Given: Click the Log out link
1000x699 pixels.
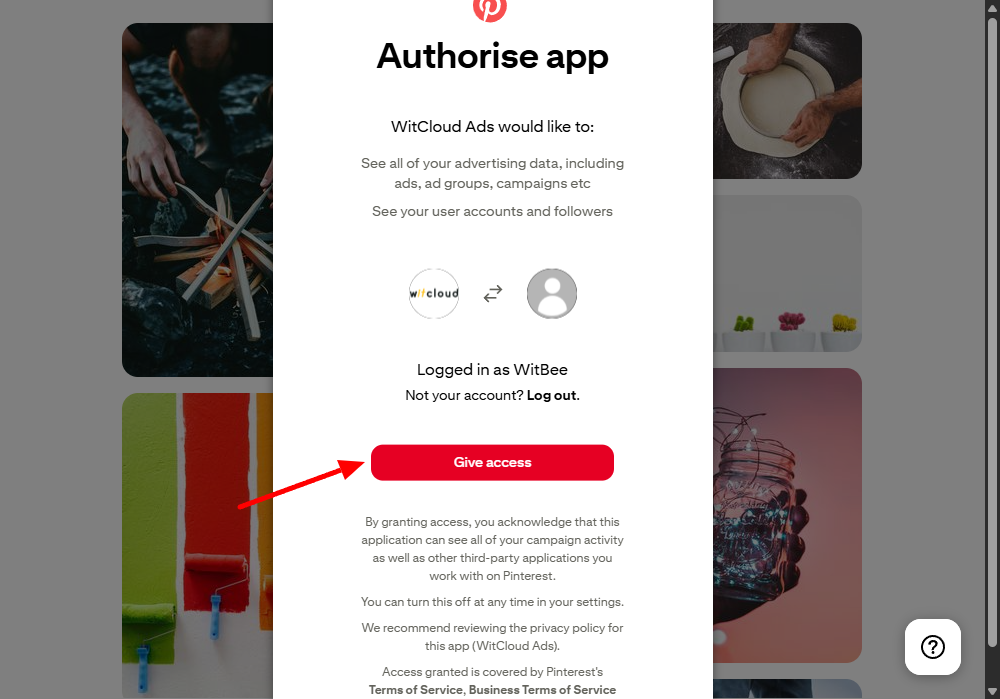Looking at the screenshot, I should tap(552, 395).
